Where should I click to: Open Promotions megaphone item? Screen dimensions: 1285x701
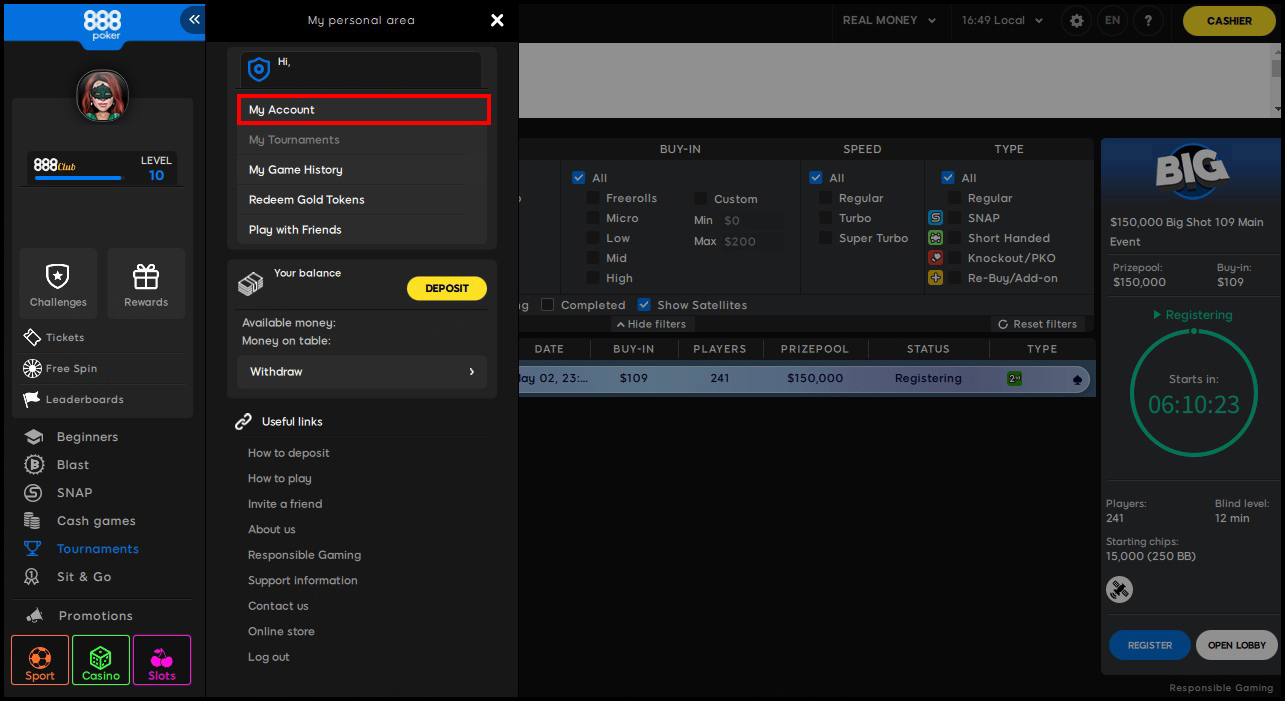pos(80,616)
